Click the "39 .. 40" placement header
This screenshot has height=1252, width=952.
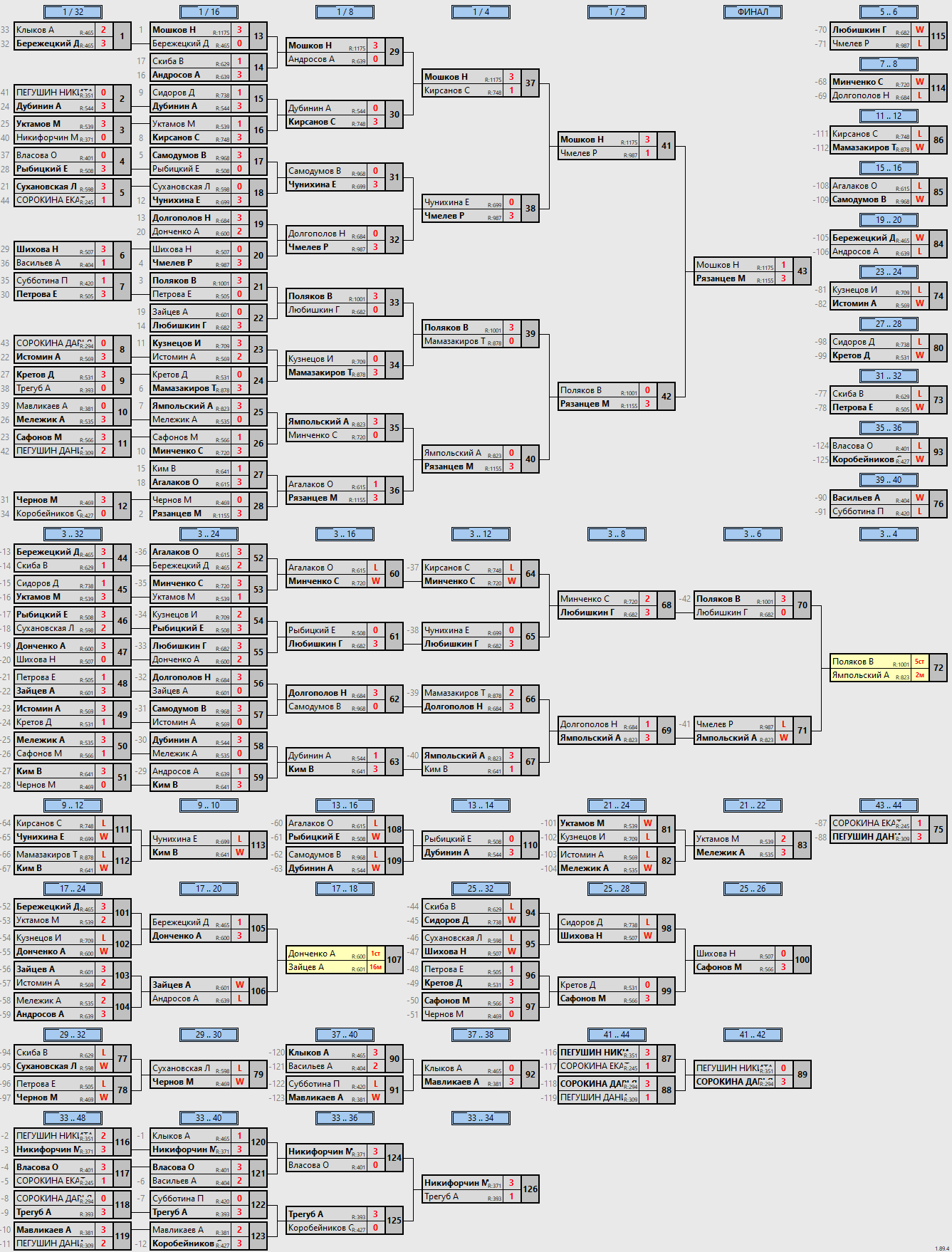889,480
